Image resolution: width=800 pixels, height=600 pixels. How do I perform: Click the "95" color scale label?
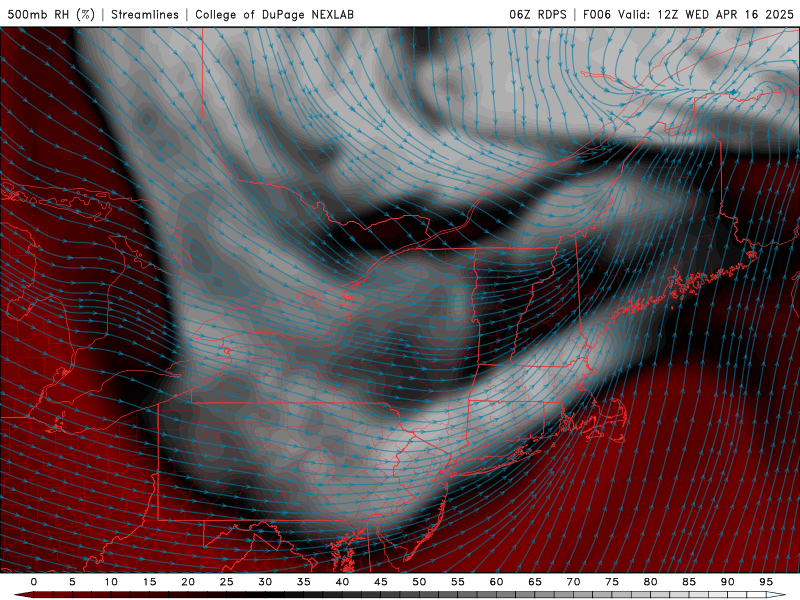click(x=766, y=582)
